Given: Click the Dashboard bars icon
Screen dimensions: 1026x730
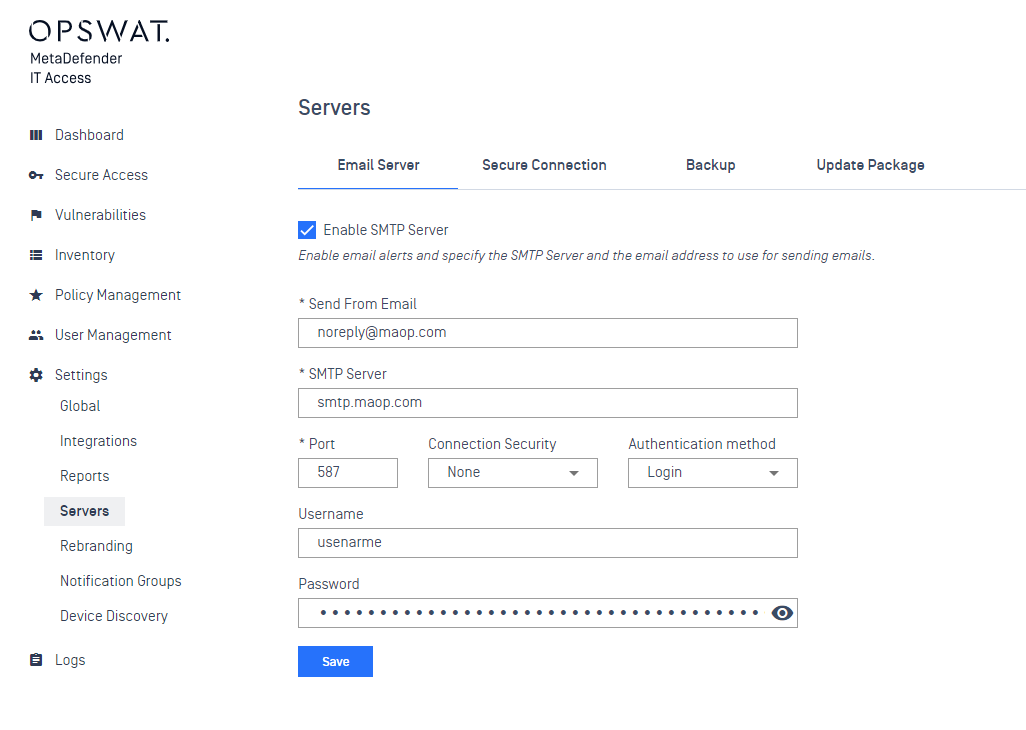Looking at the screenshot, I should [x=36, y=135].
